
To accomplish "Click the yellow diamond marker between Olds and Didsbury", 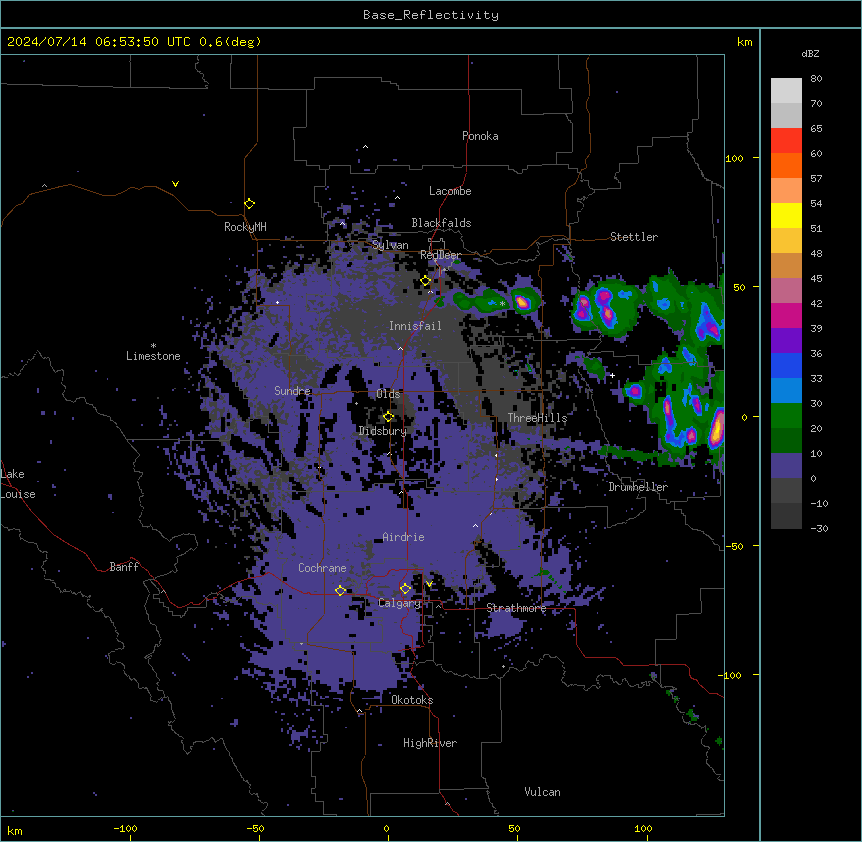I will pyautogui.click(x=389, y=417).
